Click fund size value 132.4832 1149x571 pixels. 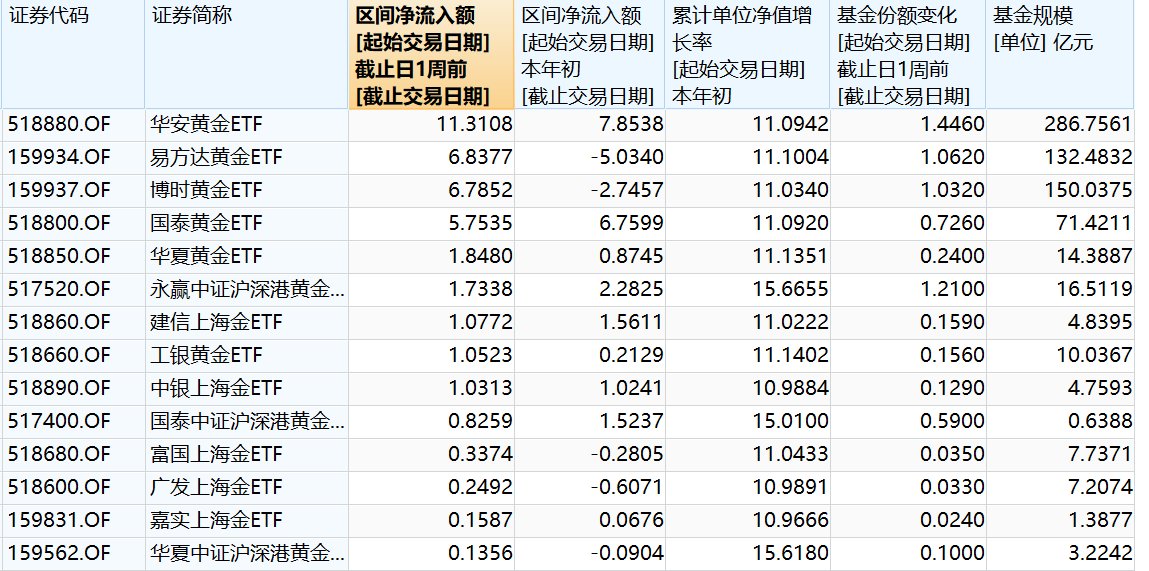(1088, 158)
